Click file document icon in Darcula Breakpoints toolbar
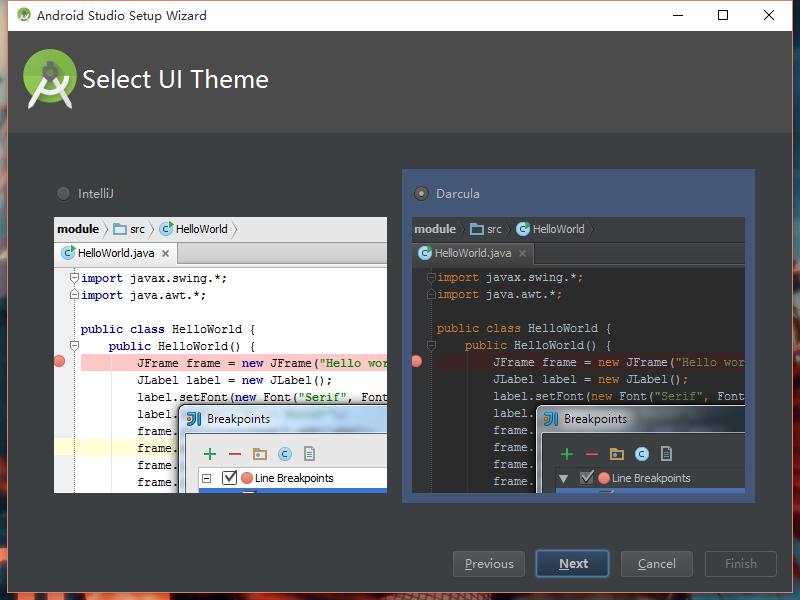800x600 pixels. coord(666,454)
